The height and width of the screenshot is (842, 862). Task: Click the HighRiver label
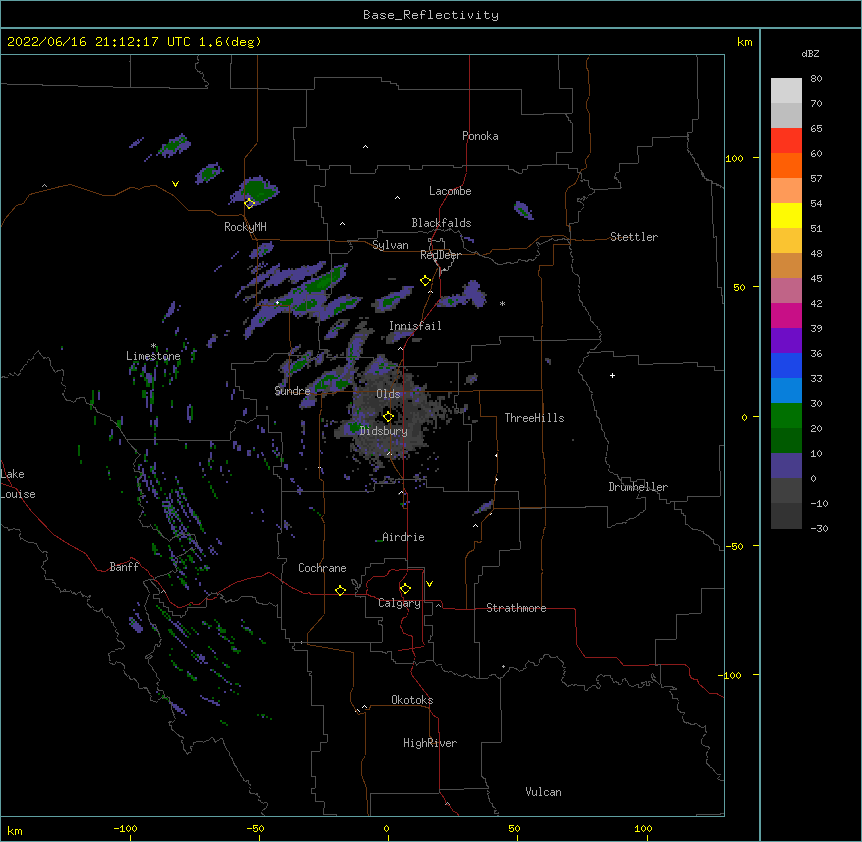point(430,743)
